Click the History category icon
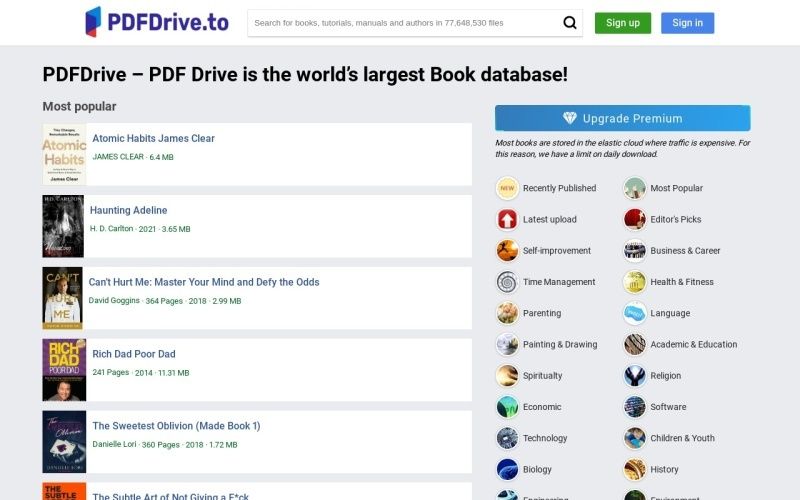Image resolution: width=800 pixels, height=500 pixels. (x=635, y=469)
